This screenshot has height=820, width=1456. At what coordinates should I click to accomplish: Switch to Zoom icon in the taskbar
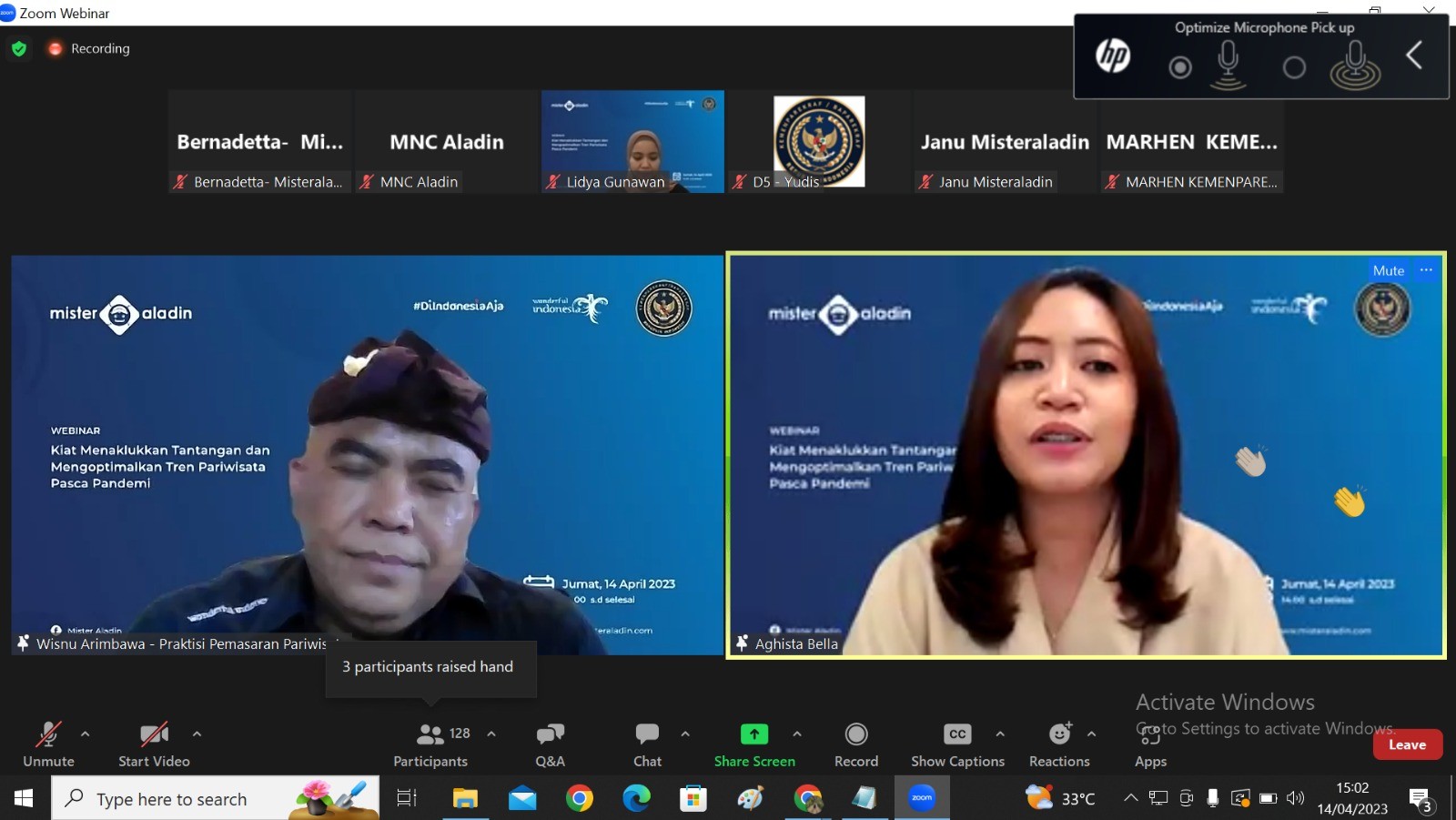[922, 798]
